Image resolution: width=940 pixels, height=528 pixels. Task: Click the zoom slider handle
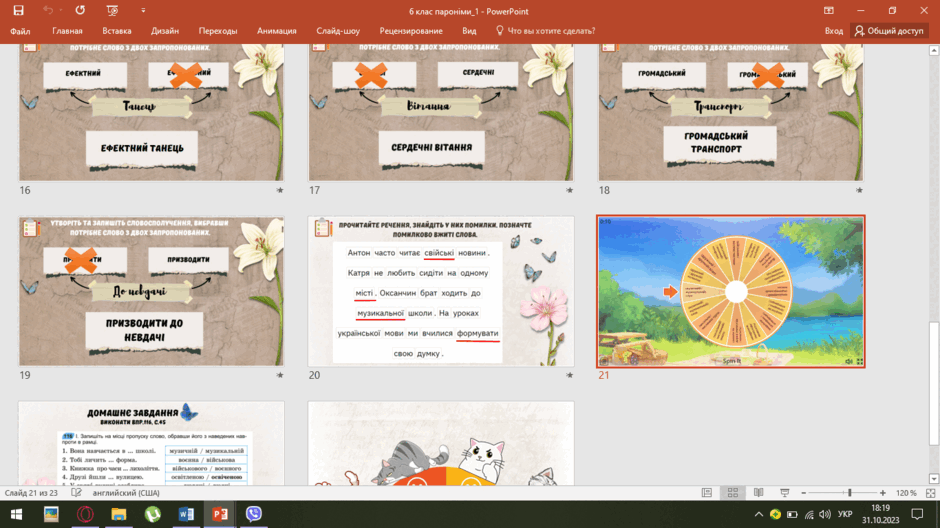849,493
